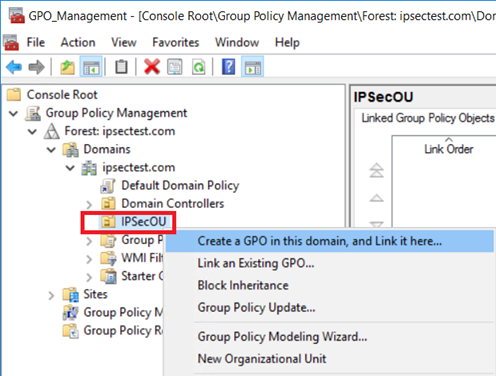Image resolution: width=496 pixels, height=376 pixels.
Task: Select the IPSecOU tree label
Action: (x=144, y=222)
